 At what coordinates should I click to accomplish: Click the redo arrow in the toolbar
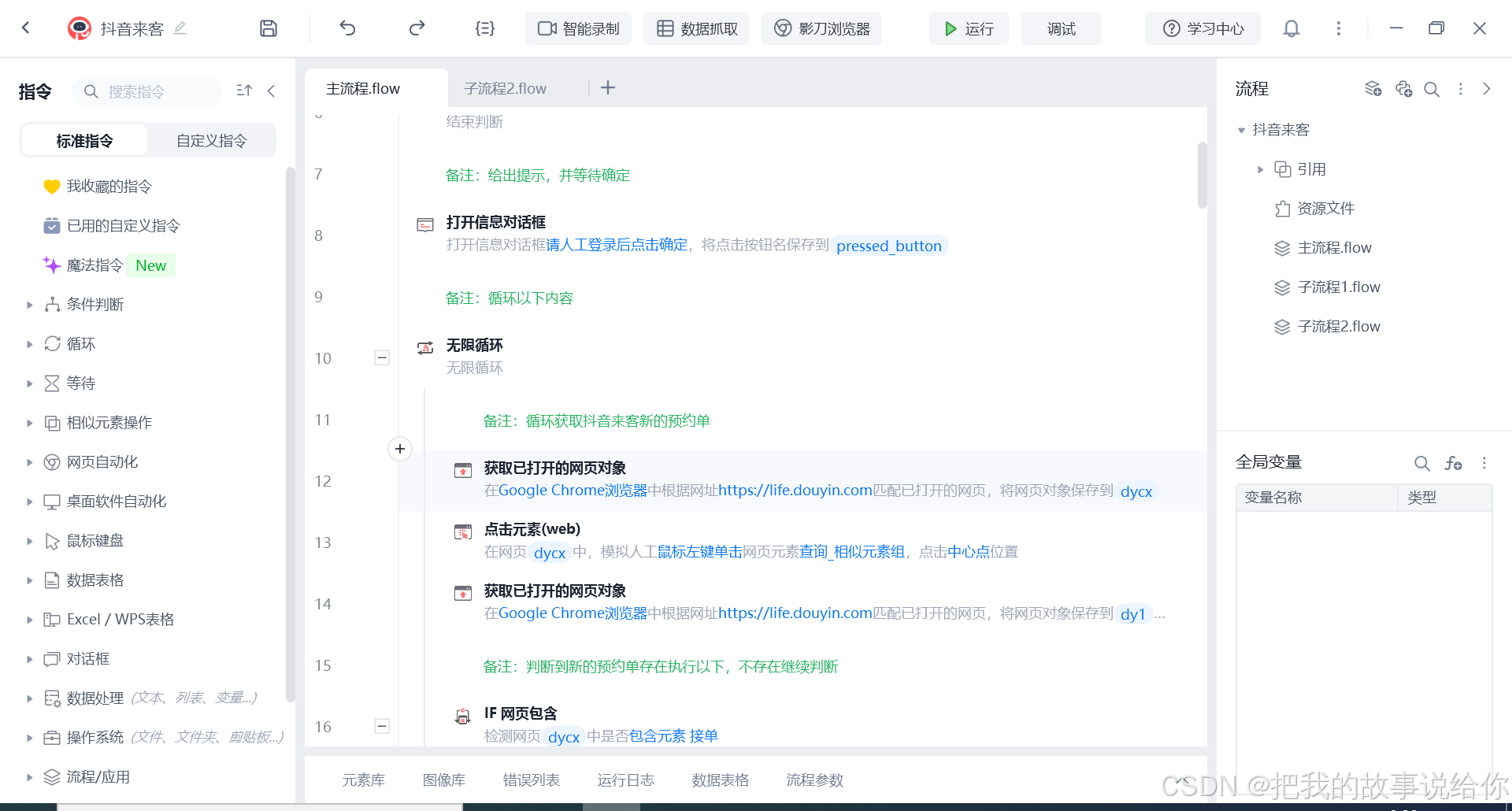tap(417, 28)
